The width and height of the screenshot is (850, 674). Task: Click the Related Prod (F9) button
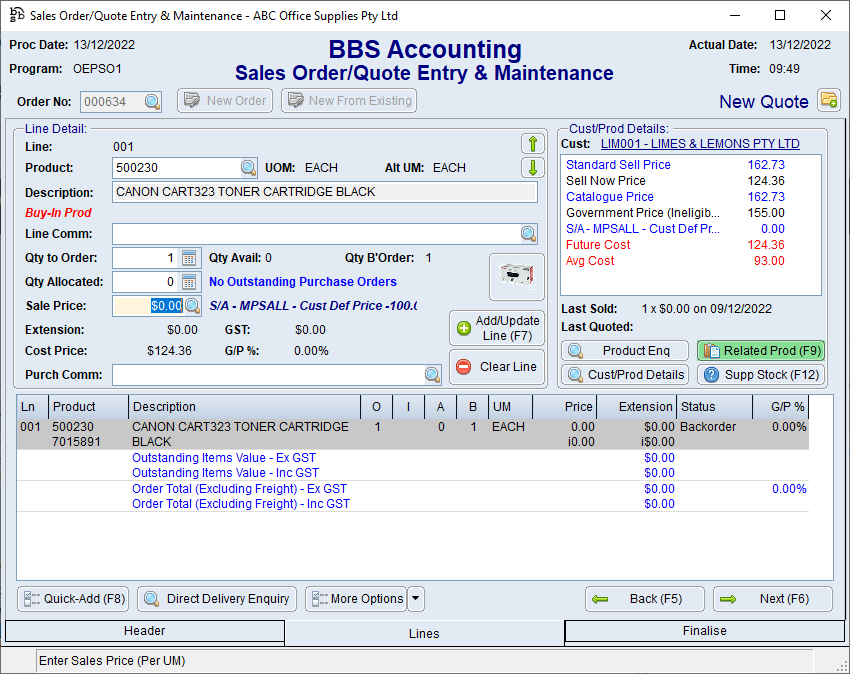[760, 351]
